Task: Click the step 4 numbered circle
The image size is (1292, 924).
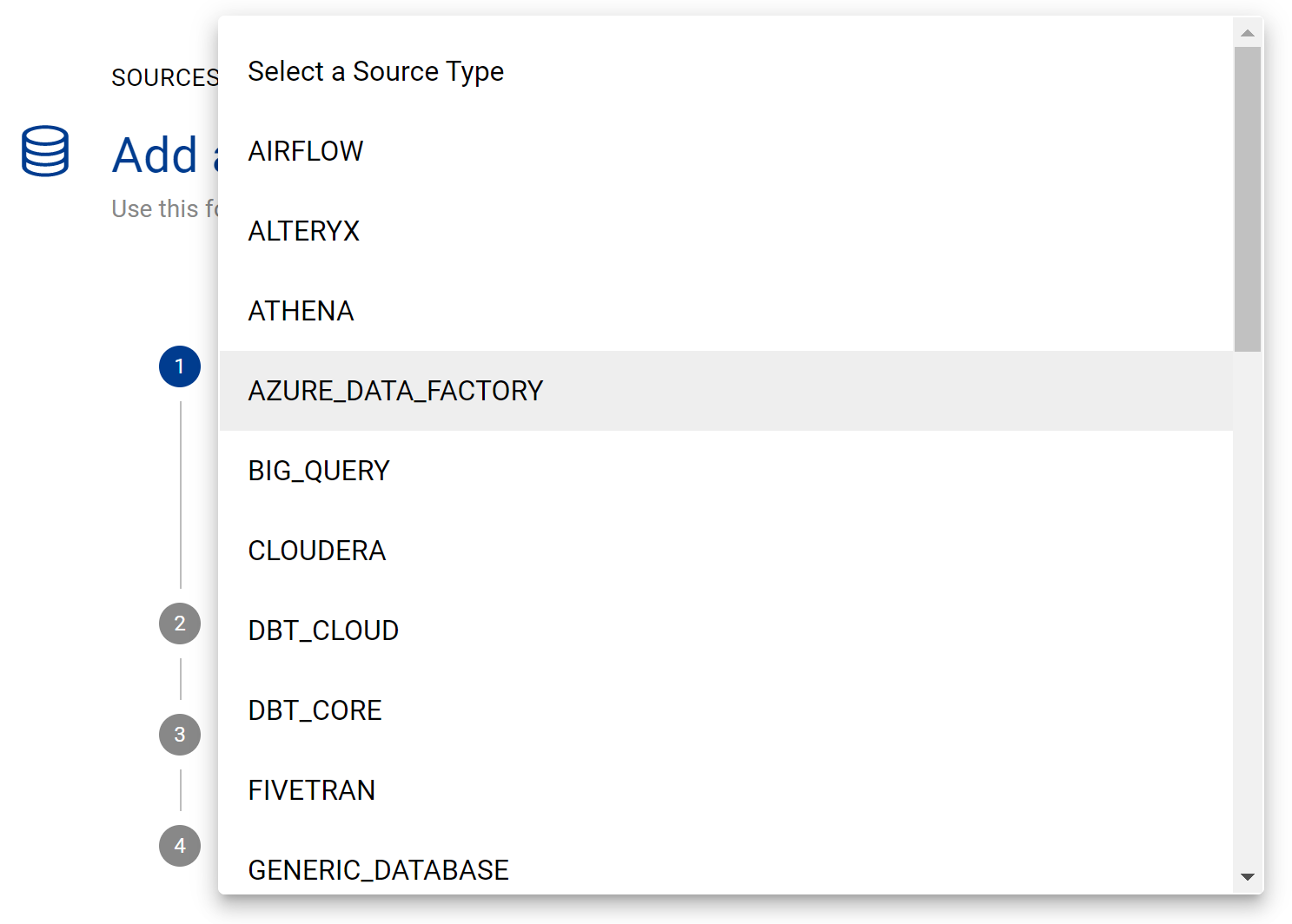Action: pos(180,846)
